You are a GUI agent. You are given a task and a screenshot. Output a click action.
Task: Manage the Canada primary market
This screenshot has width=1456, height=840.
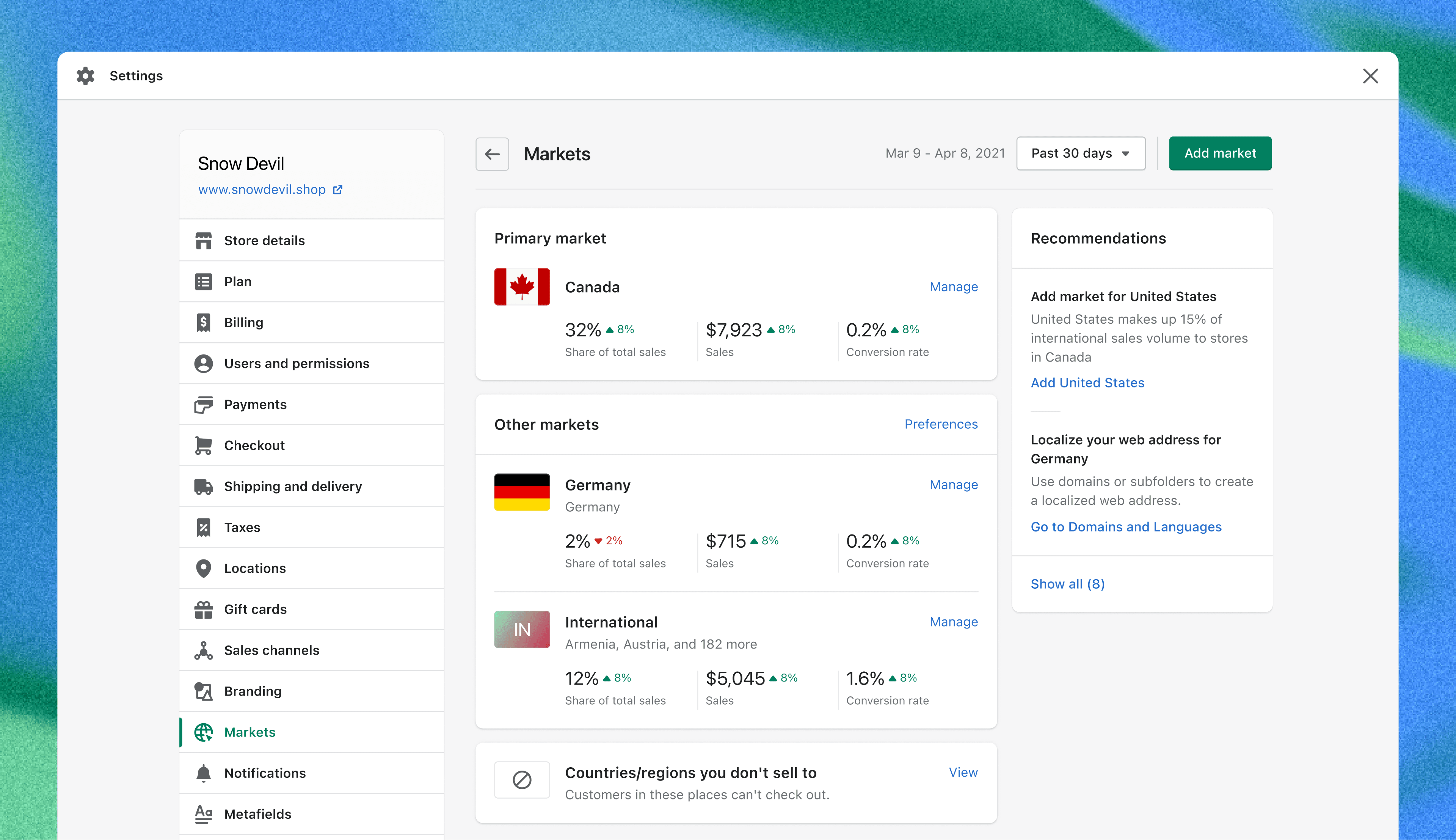(x=953, y=287)
